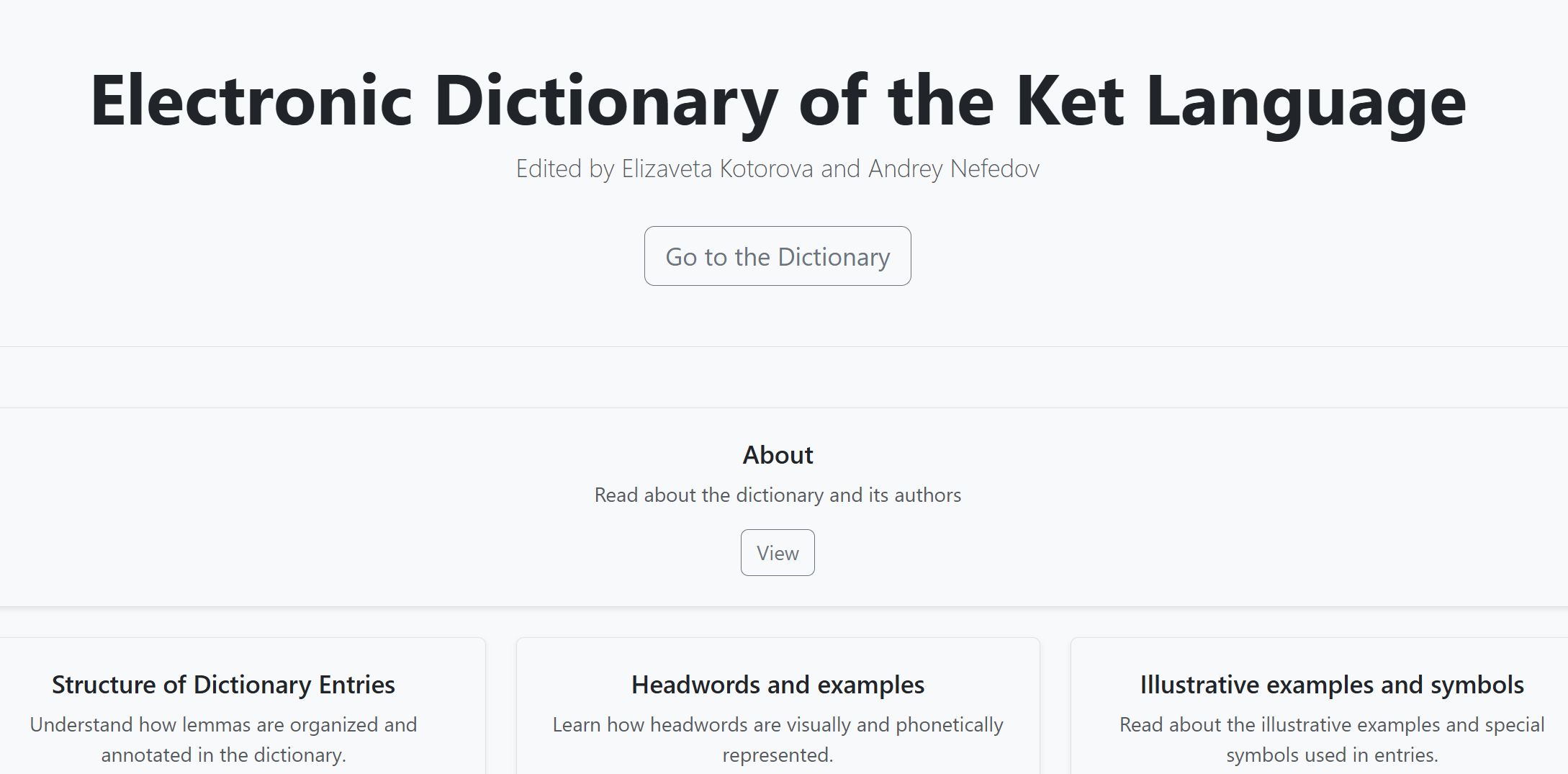Image resolution: width=1568 pixels, height=774 pixels.
Task: Click the "Structure of Dictionary Entries" heading
Action: 223,685
